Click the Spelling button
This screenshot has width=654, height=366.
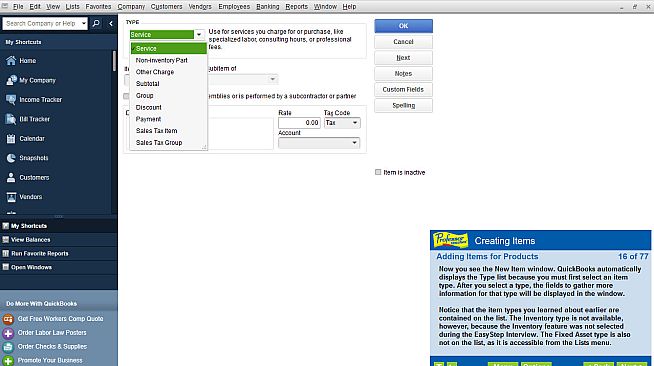pyautogui.click(x=403, y=105)
